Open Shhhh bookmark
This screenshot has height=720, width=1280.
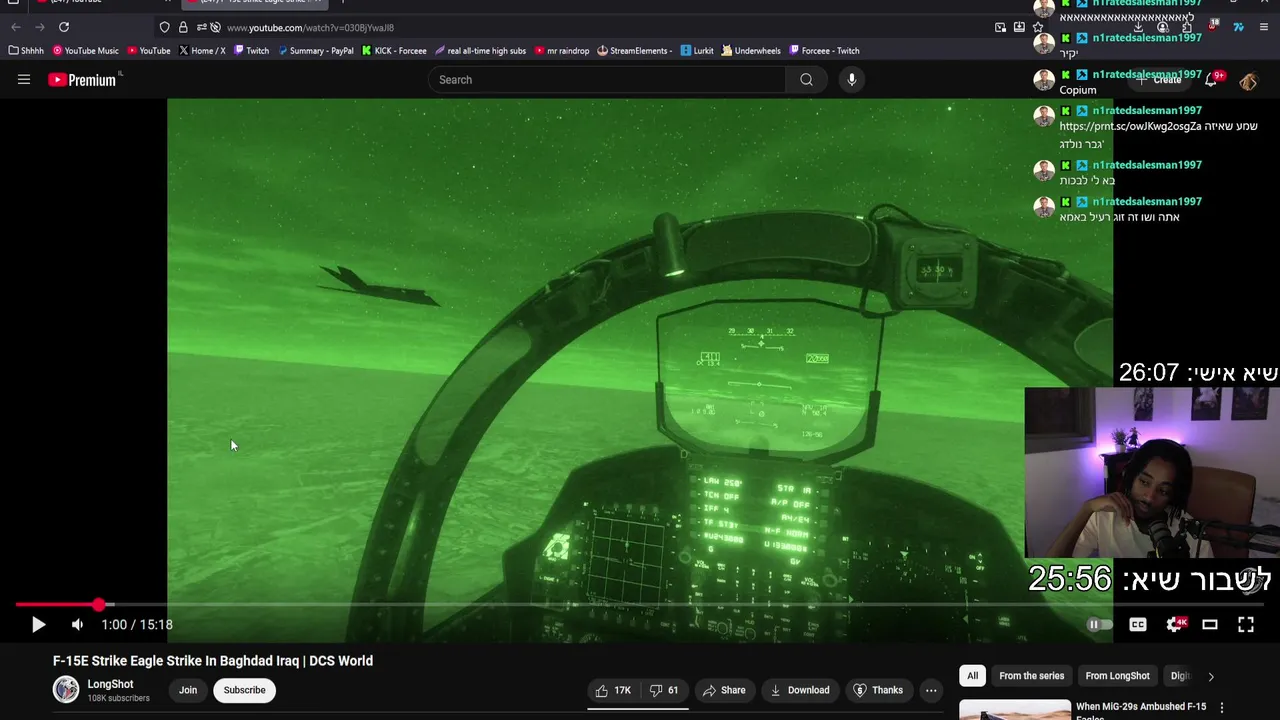pyautogui.click(x=26, y=51)
